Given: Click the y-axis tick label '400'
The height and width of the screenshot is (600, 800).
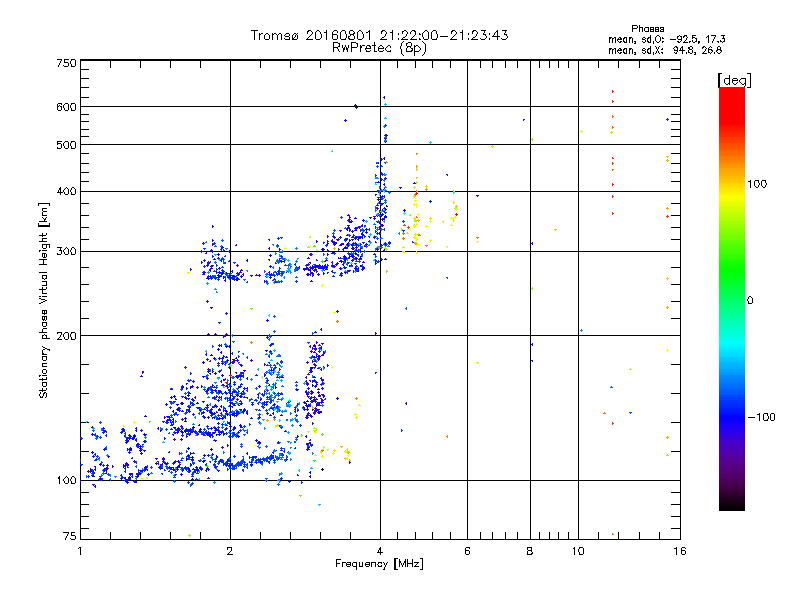Looking at the screenshot, I should click(x=66, y=192).
